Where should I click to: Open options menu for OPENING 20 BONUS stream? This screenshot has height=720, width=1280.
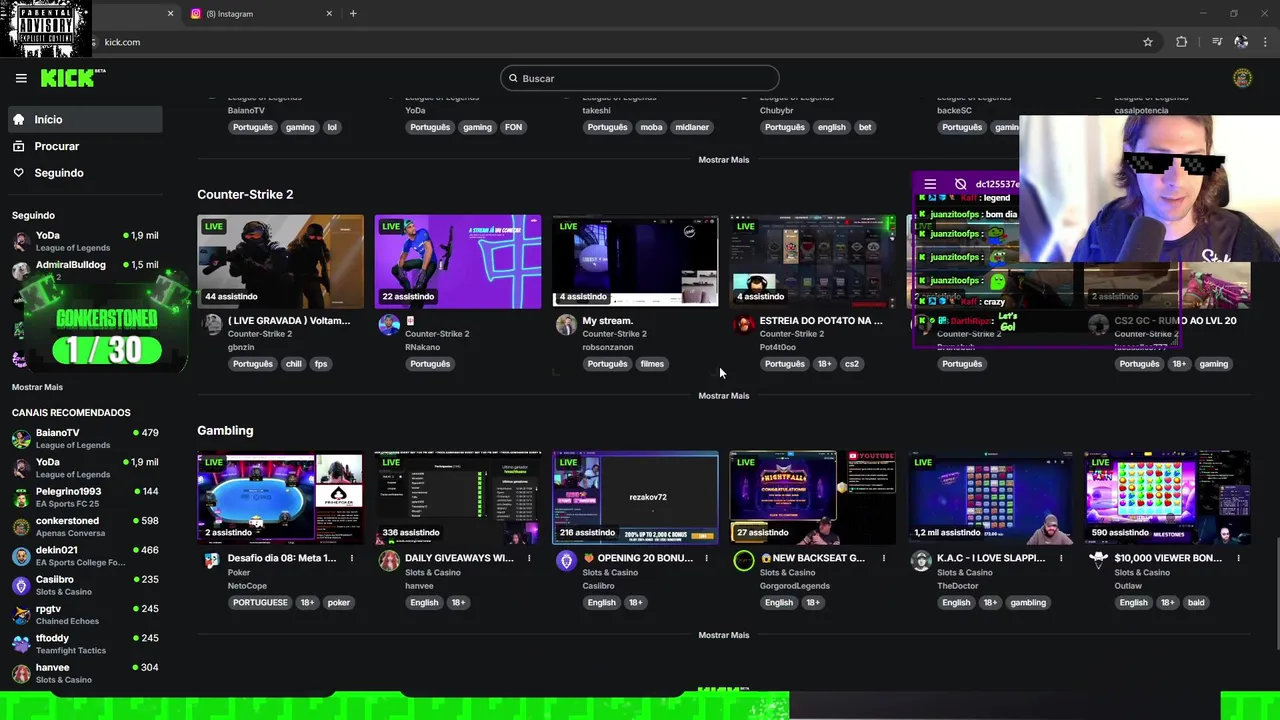[706, 558]
